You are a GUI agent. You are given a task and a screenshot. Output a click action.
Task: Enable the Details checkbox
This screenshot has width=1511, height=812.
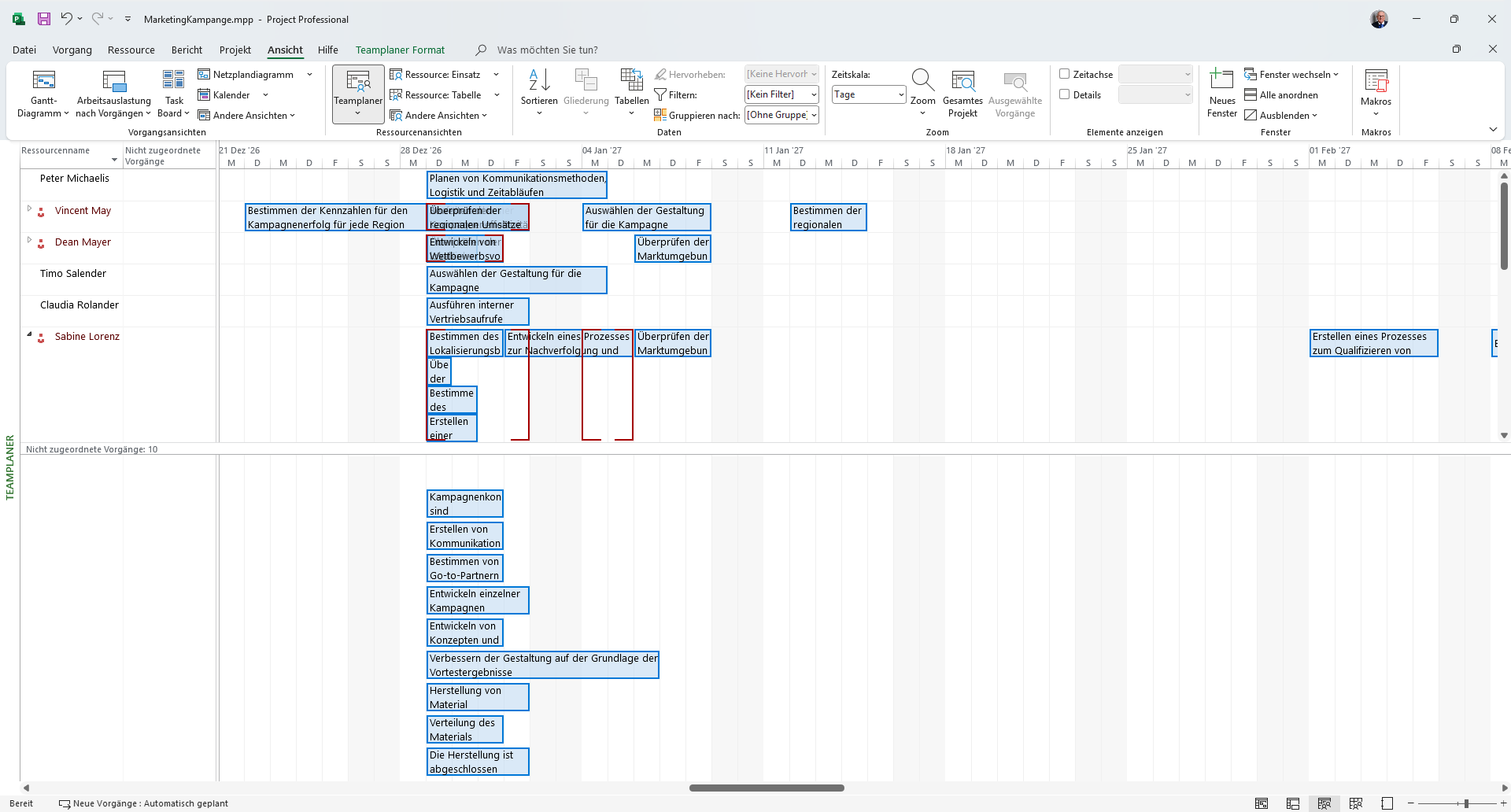pyautogui.click(x=1065, y=94)
